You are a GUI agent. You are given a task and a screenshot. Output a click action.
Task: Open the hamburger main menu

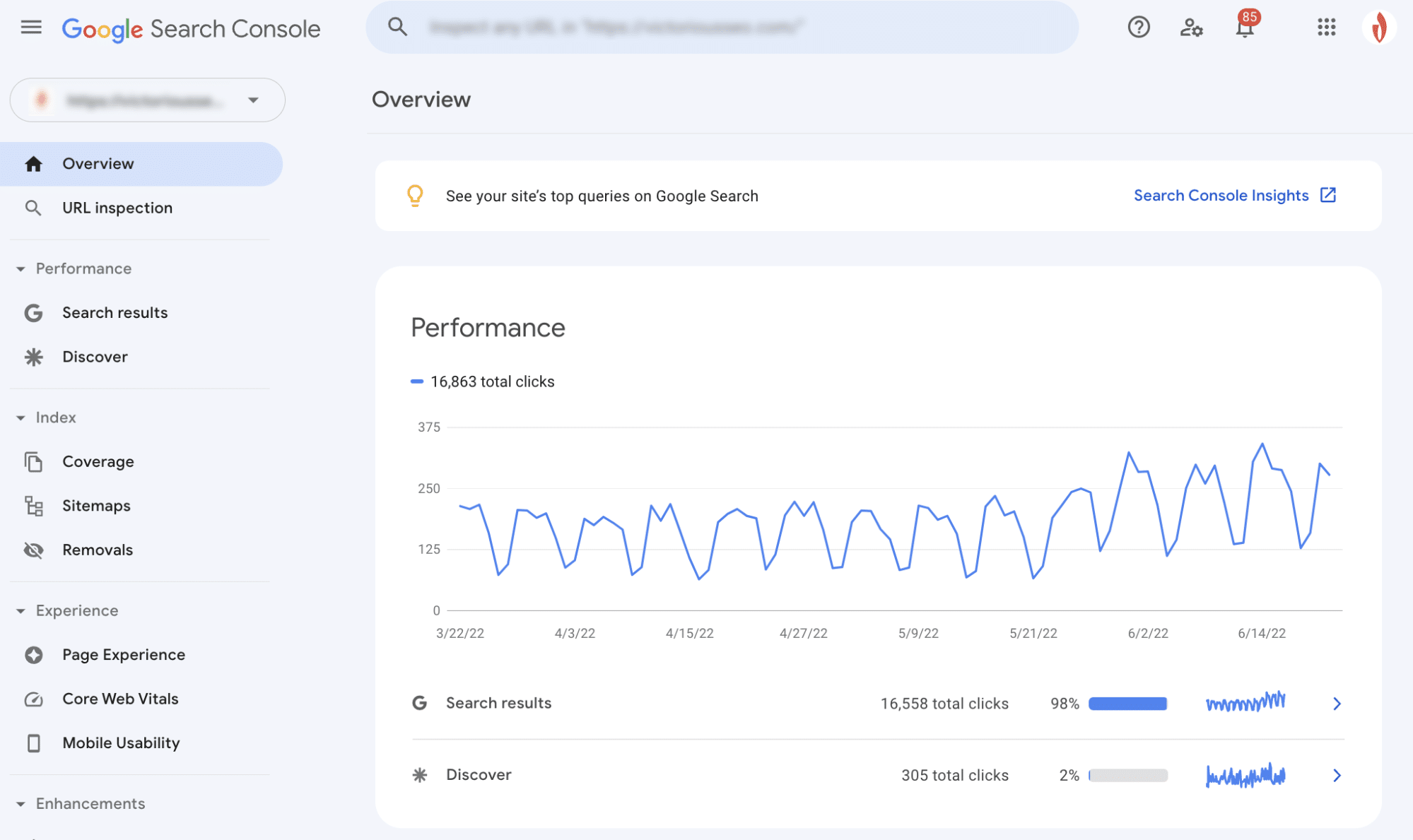coord(31,28)
